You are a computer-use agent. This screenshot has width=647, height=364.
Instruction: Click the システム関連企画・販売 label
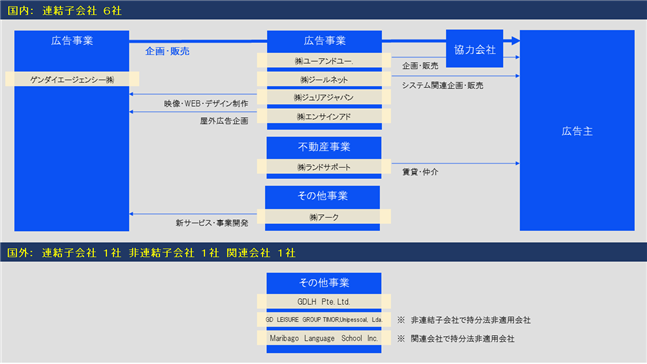(442, 85)
